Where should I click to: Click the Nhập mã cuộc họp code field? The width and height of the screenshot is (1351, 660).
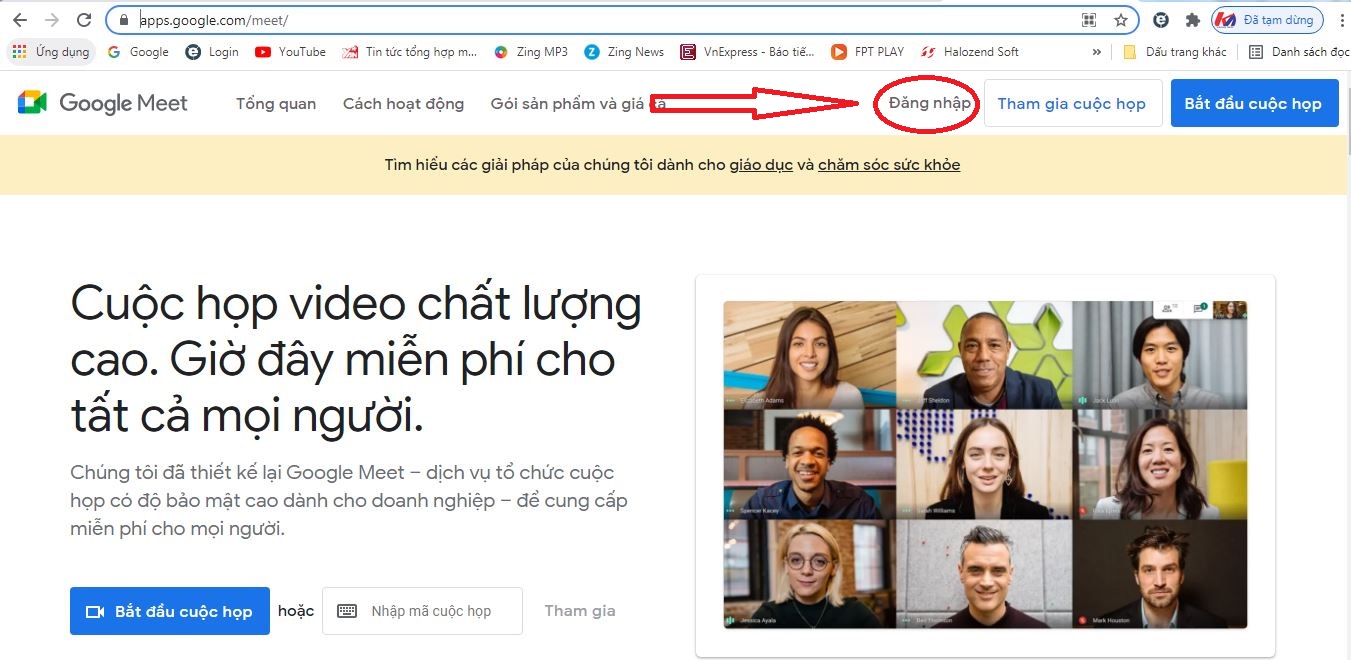pos(422,611)
